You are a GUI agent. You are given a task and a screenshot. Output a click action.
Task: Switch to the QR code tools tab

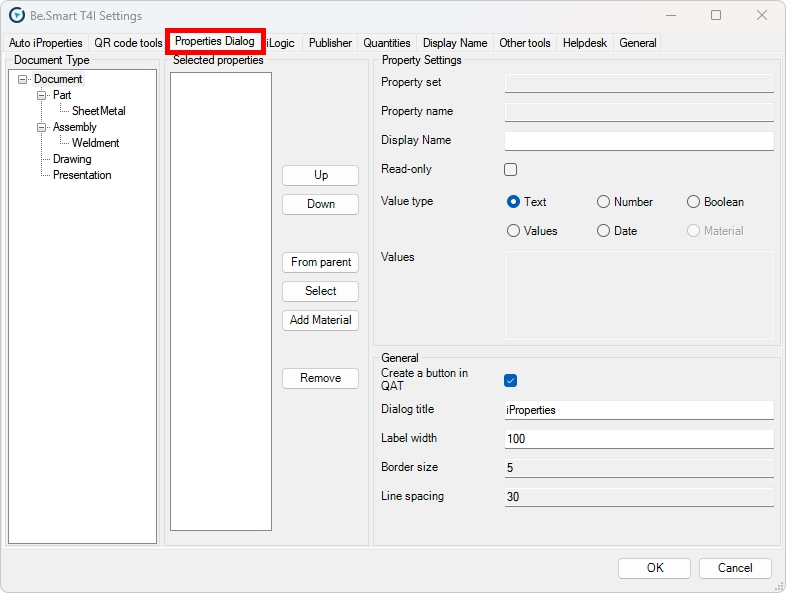128,43
